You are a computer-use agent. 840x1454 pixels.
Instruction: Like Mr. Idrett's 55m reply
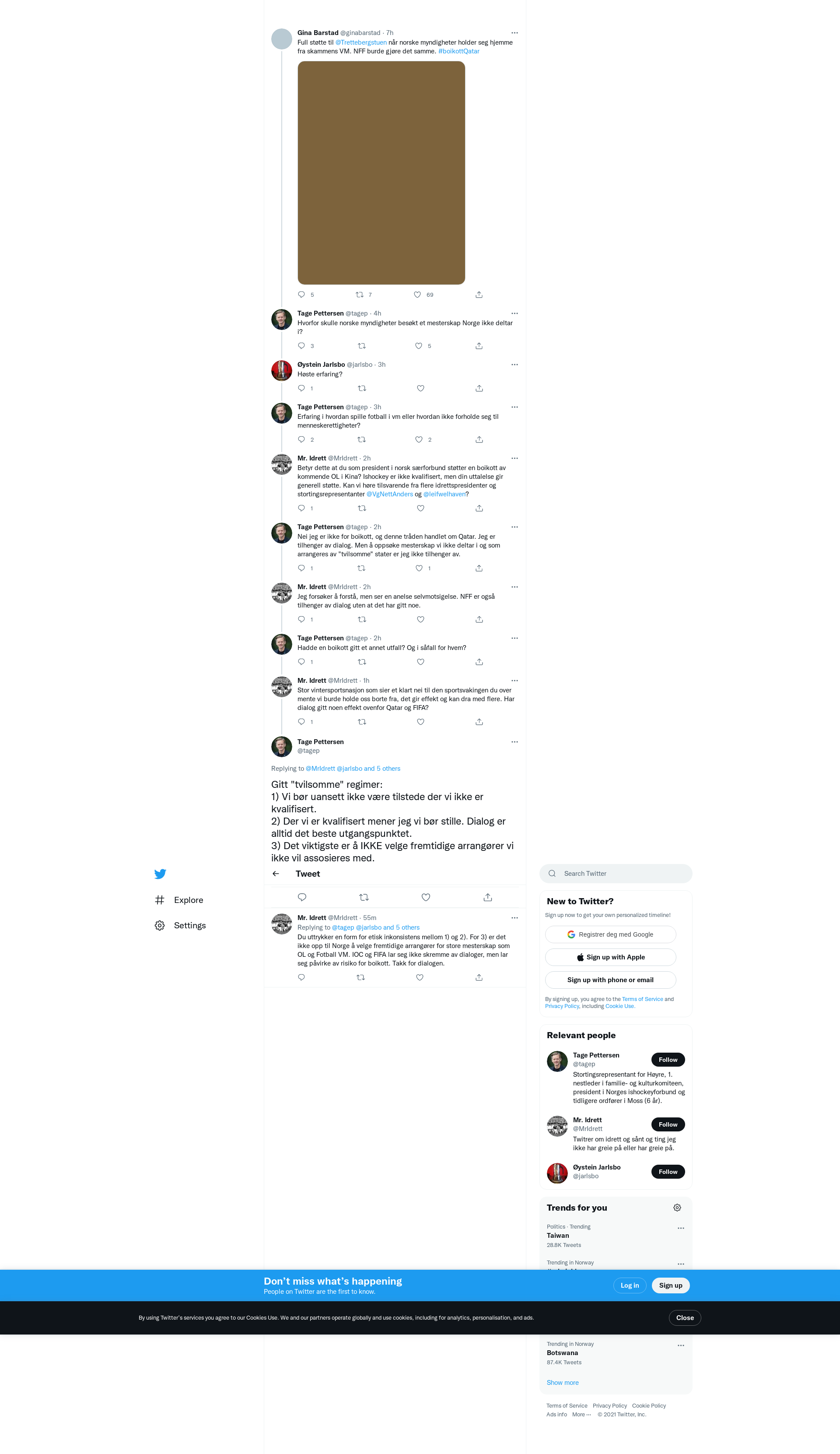pos(420,977)
